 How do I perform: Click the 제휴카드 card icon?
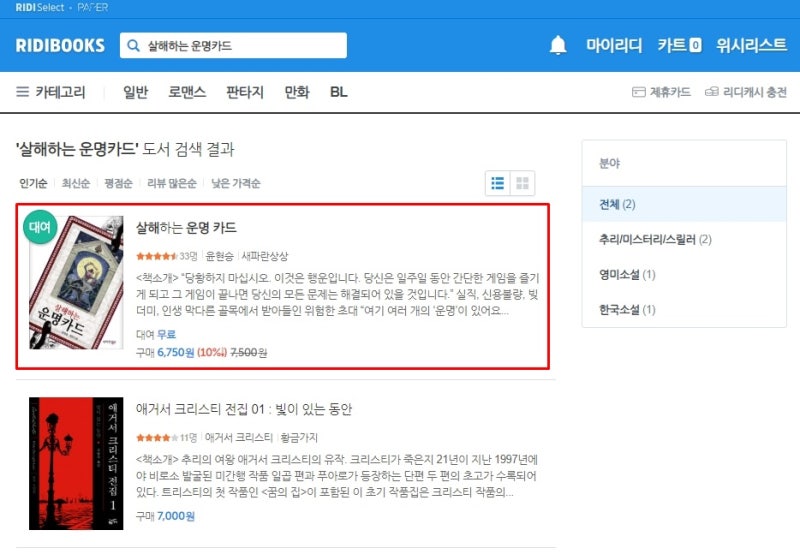pos(639,92)
